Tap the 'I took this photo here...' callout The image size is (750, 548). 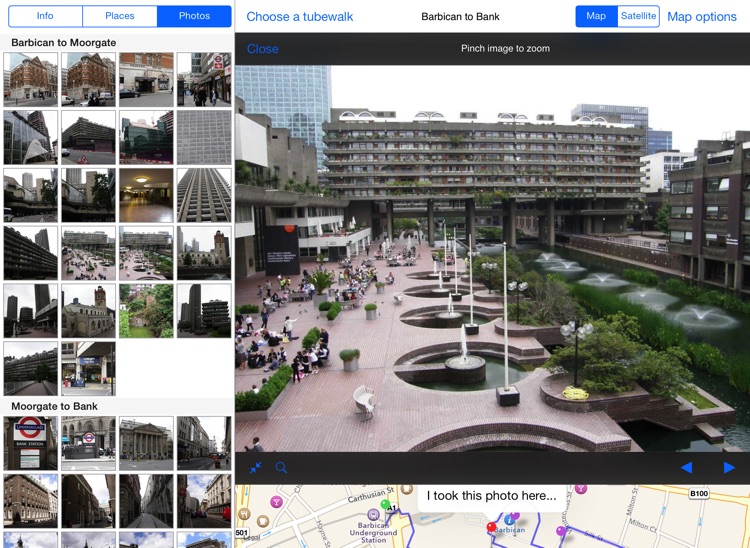(492, 496)
